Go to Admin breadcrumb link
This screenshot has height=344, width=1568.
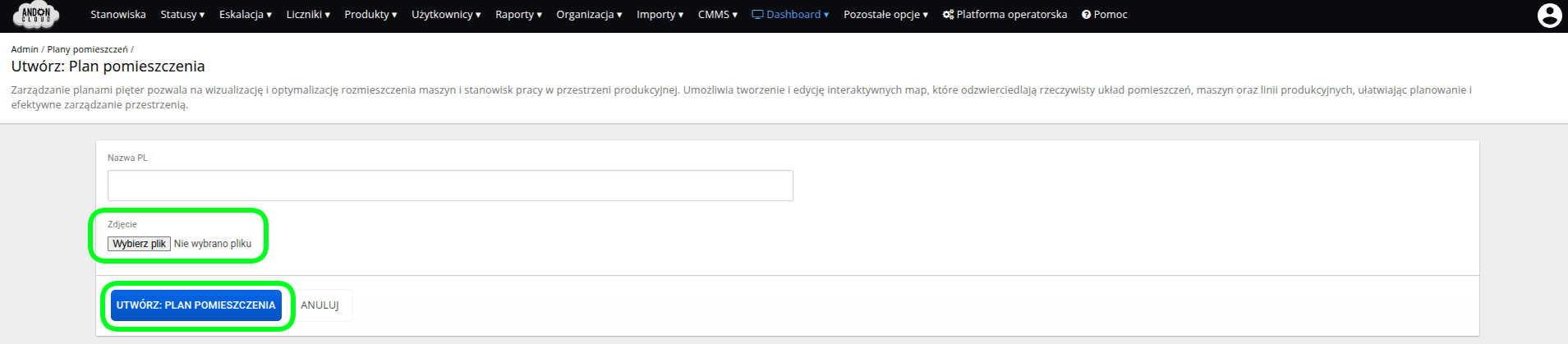pyautogui.click(x=25, y=49)
